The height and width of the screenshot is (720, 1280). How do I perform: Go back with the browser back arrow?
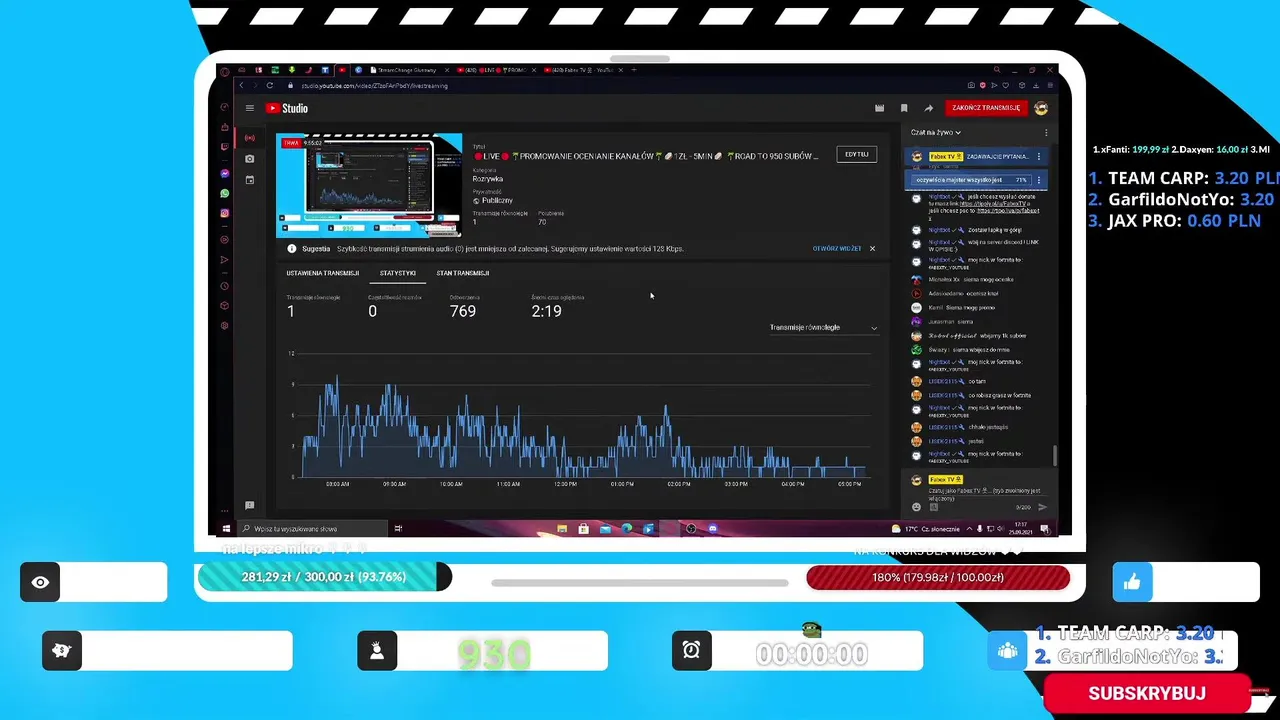point(240,86)
